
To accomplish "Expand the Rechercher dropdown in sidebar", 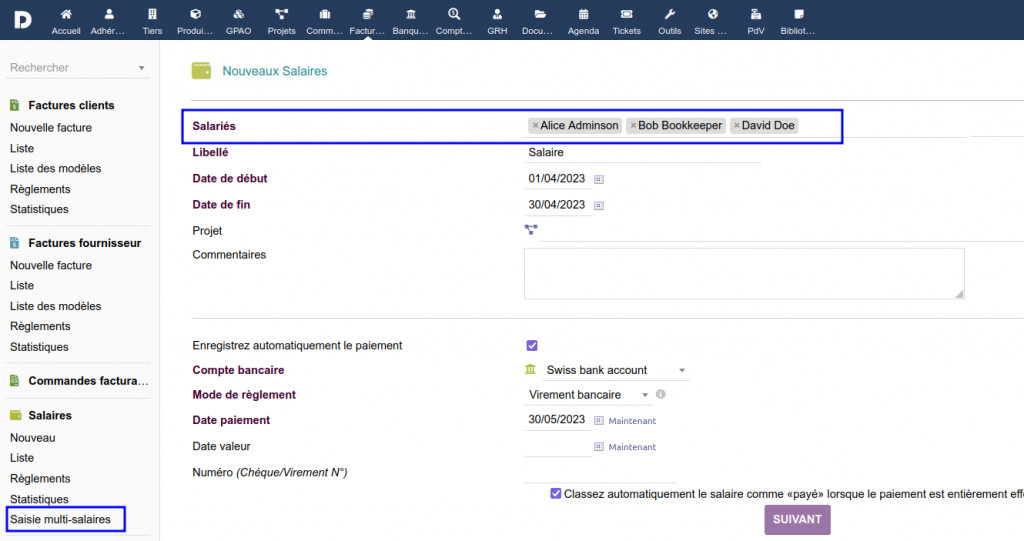I will [142, 68].
